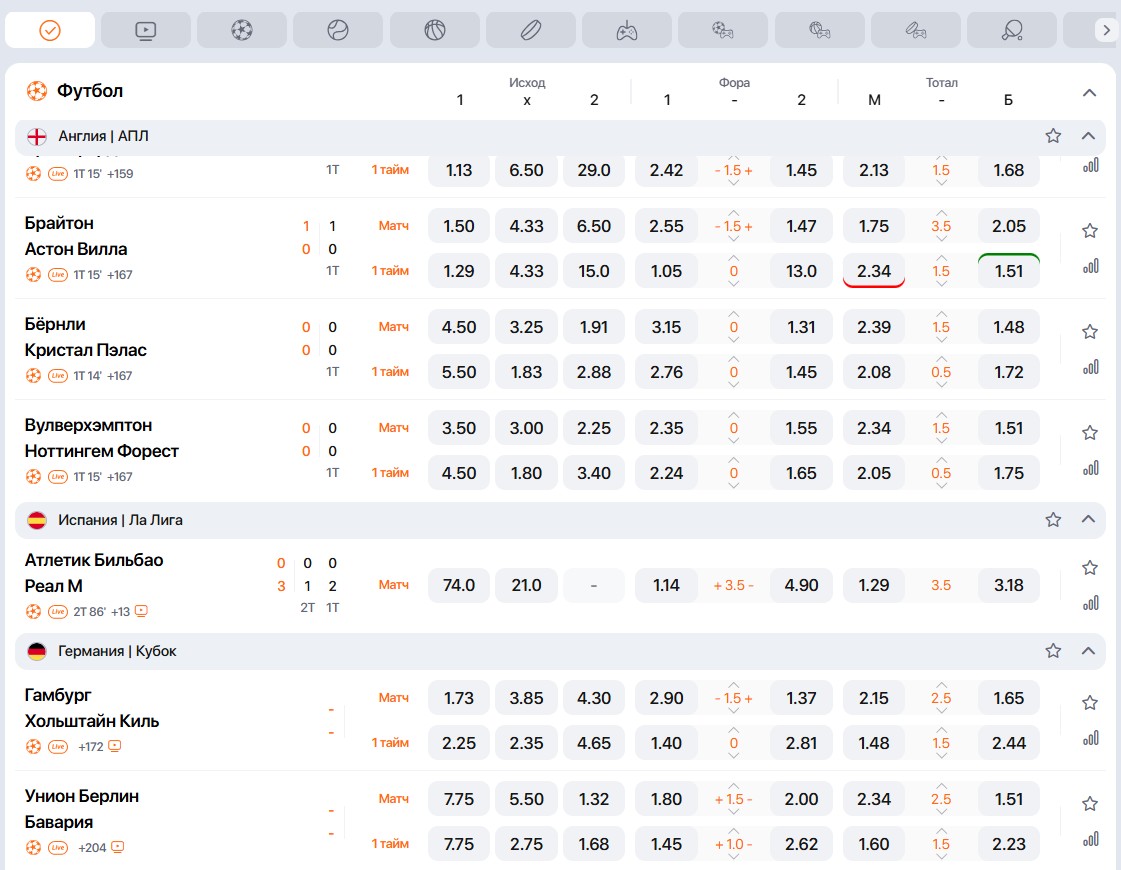
Task: Open the football sport filter tab
Action: tap(241, 31)
